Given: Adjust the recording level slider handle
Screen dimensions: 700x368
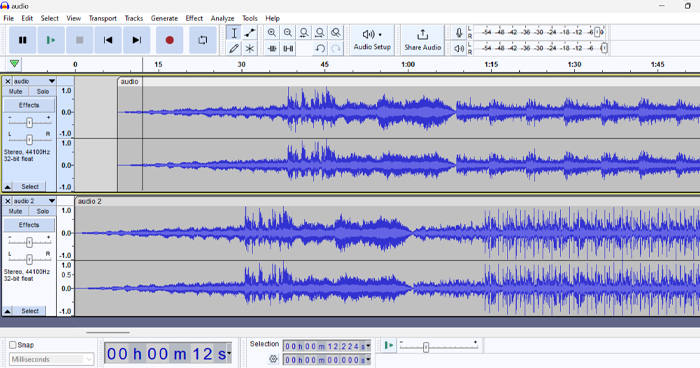Looking at the screenshot, I should click(597, 32).
